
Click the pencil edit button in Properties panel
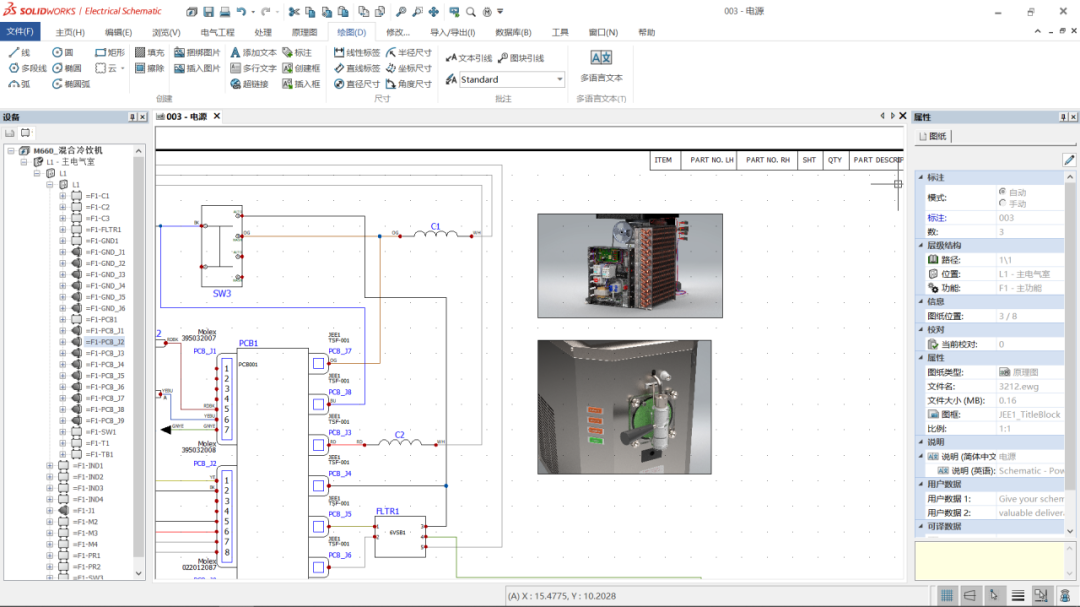[1068, 158]
